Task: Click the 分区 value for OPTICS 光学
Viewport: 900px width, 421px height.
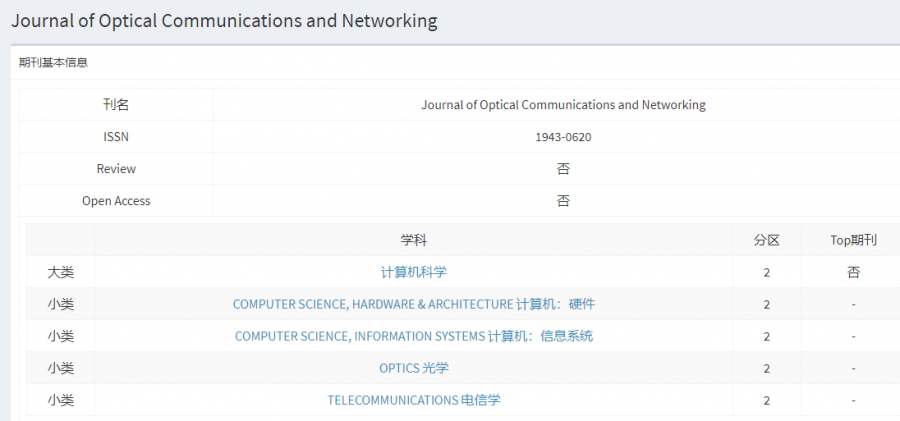Action: pyautogui.click(x=766, y=368)
